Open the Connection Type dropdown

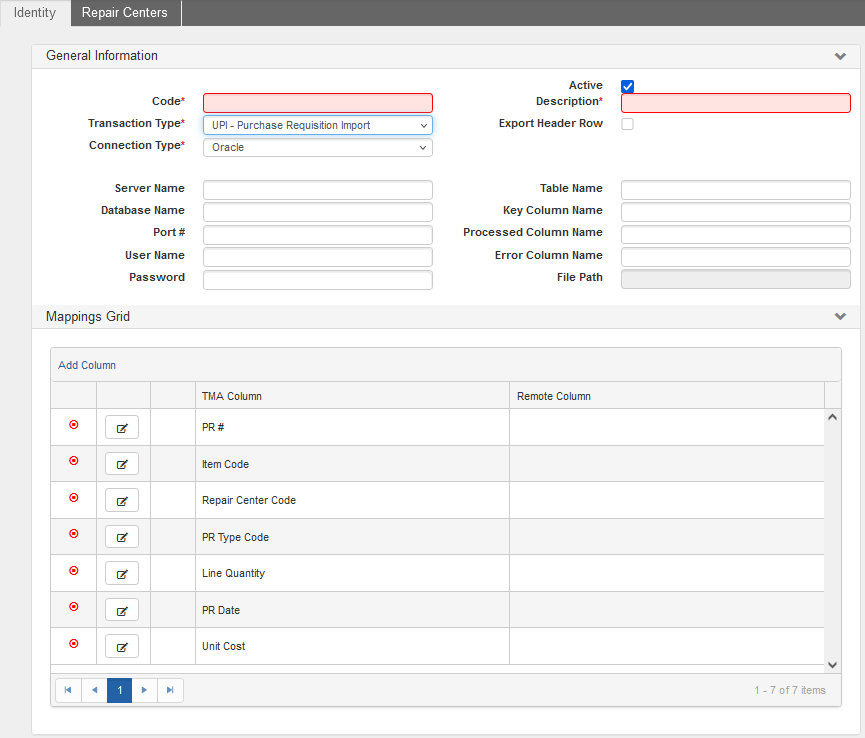click(x=317, y=147)
